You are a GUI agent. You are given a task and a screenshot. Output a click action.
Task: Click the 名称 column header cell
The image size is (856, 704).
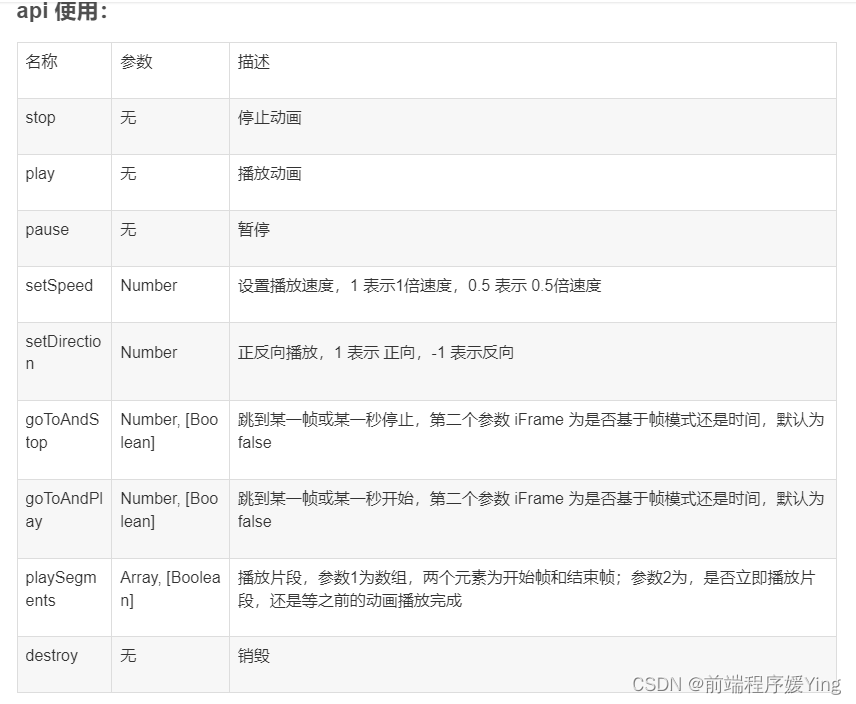point(64,70)
